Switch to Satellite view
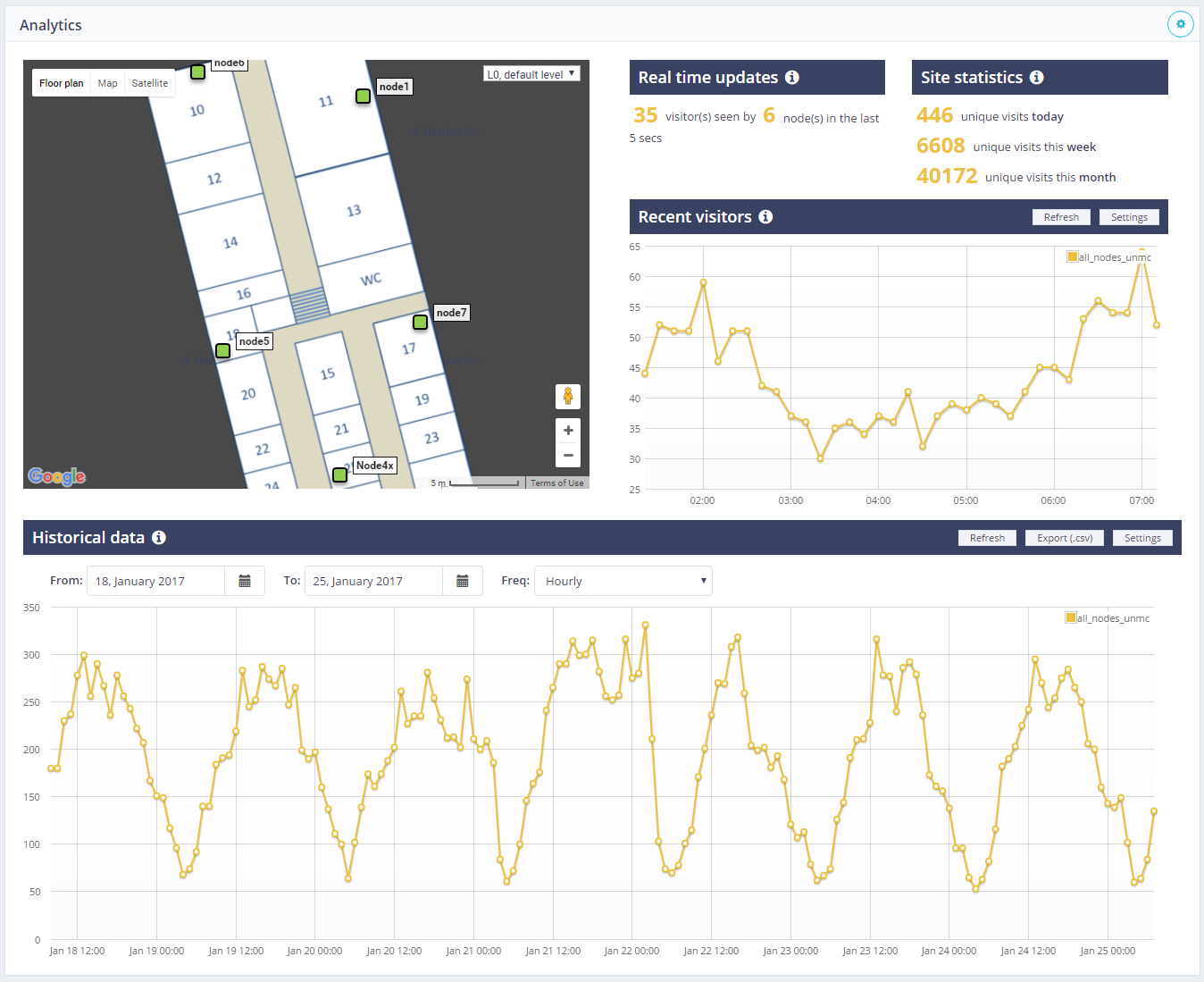Image resolution: width=1204 pixels, height=982 pixels. [x=150, y=83]
